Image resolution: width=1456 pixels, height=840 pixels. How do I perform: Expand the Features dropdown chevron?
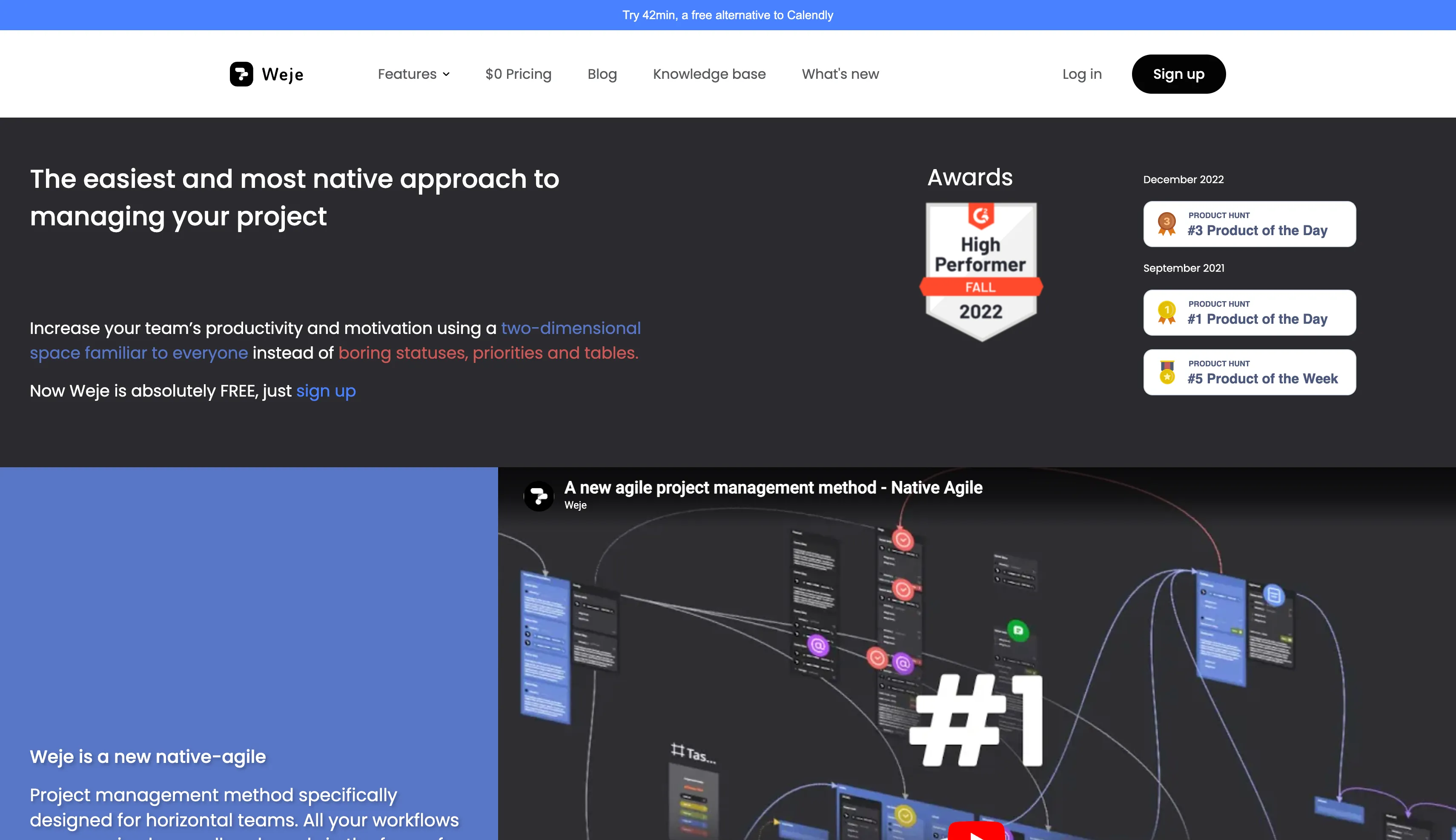446,75
